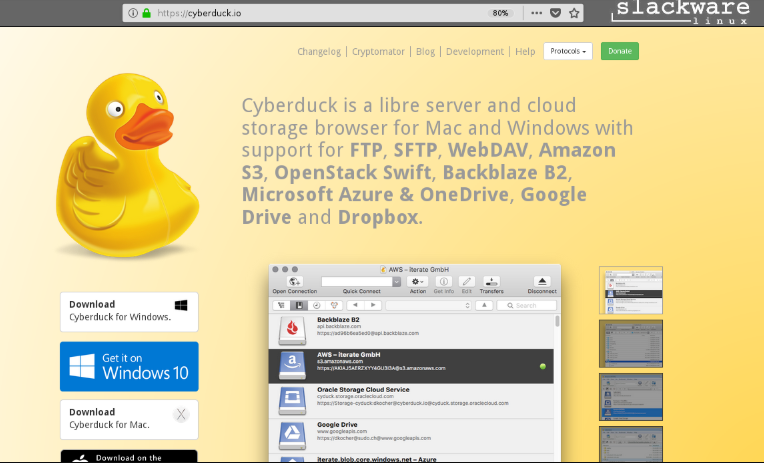Viewport: 764px width, 463px height.
Task: Click the Edit pencil toolbar icon
Action: (x=466, y=282)
